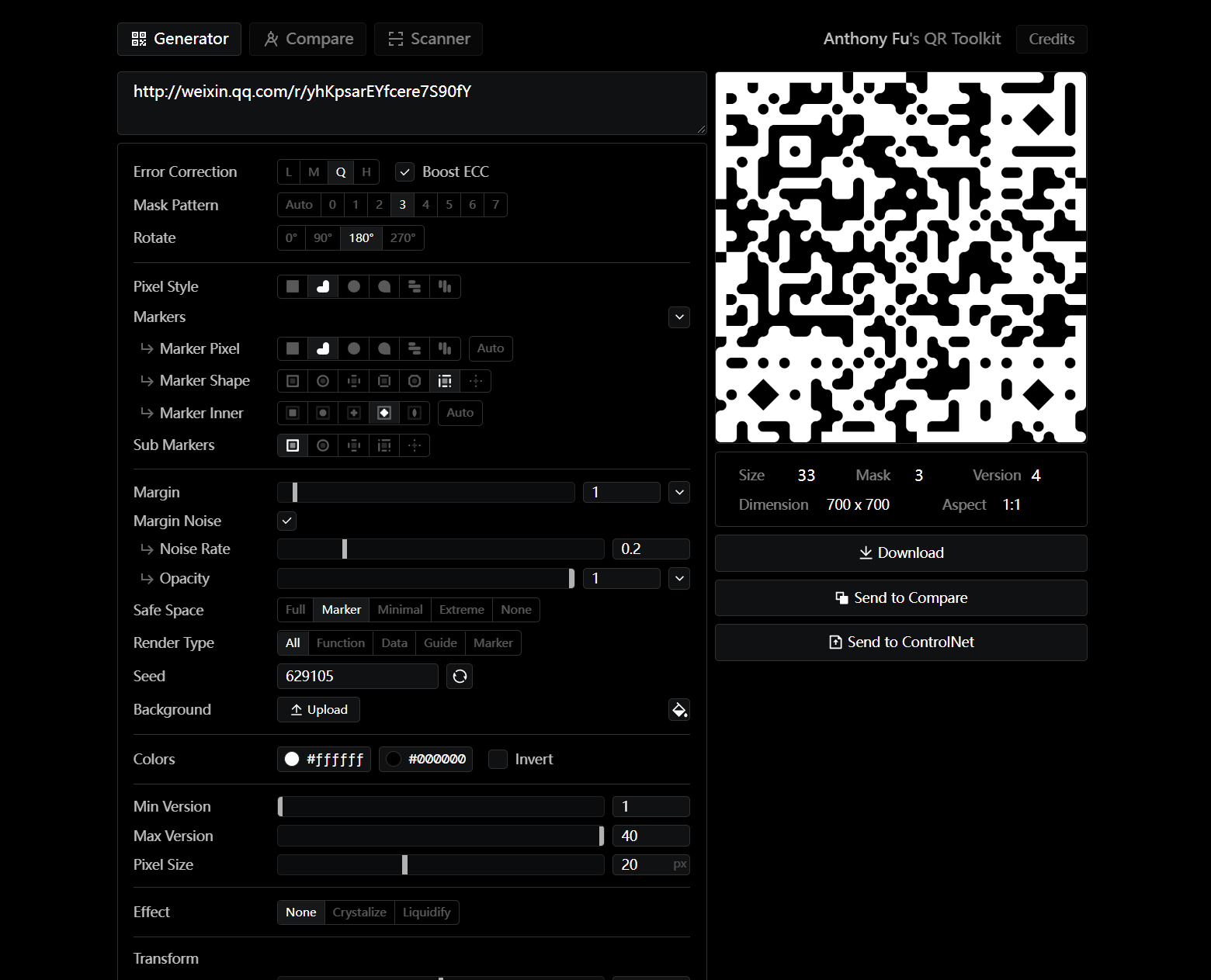Image resolution: width=1211 pixels, height=980 pixels.
Task: Focus the Seed number field
Action: click(x=358, y=676)
